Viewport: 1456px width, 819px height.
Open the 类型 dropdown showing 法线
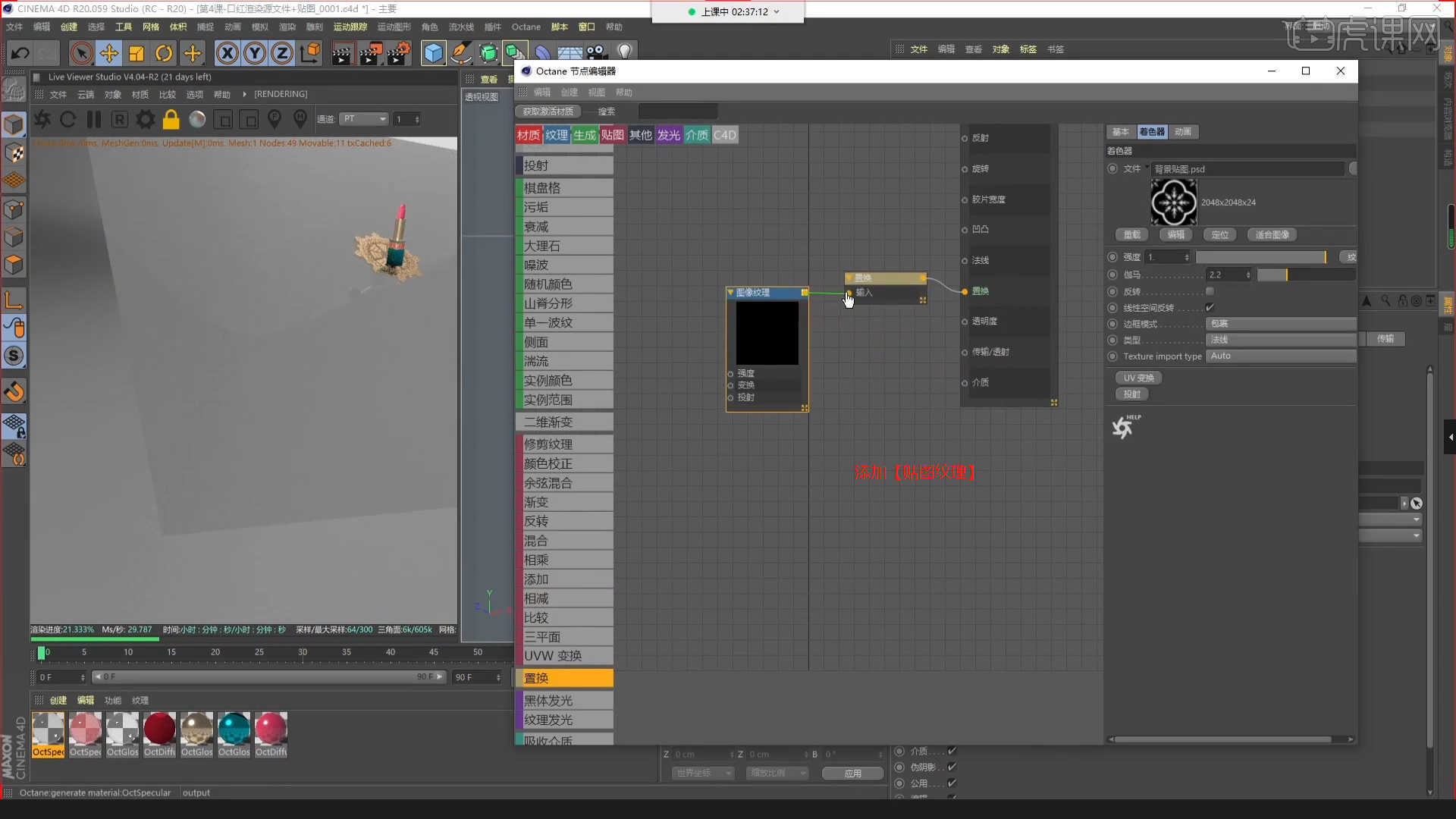click(x=1281, y=340)
